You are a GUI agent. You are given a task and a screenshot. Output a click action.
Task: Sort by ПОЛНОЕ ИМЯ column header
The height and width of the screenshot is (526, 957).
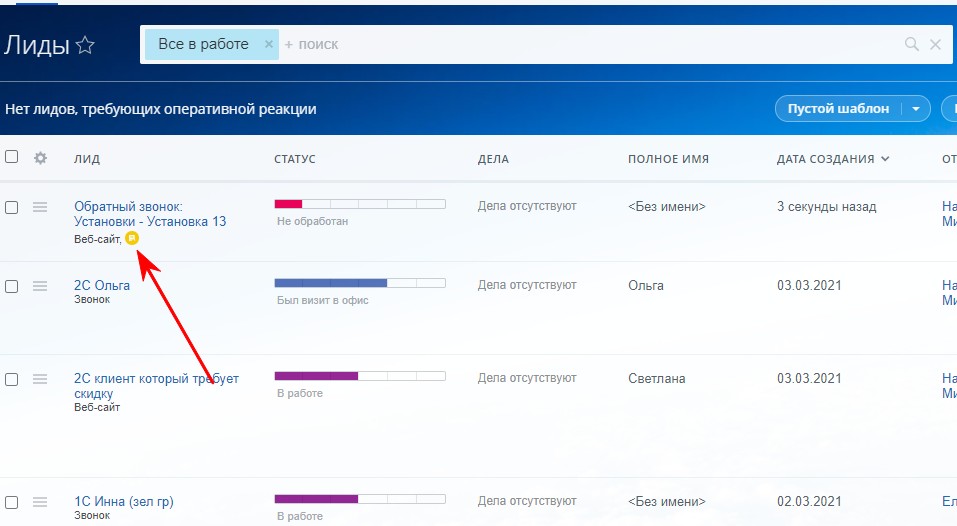[668, 159]
